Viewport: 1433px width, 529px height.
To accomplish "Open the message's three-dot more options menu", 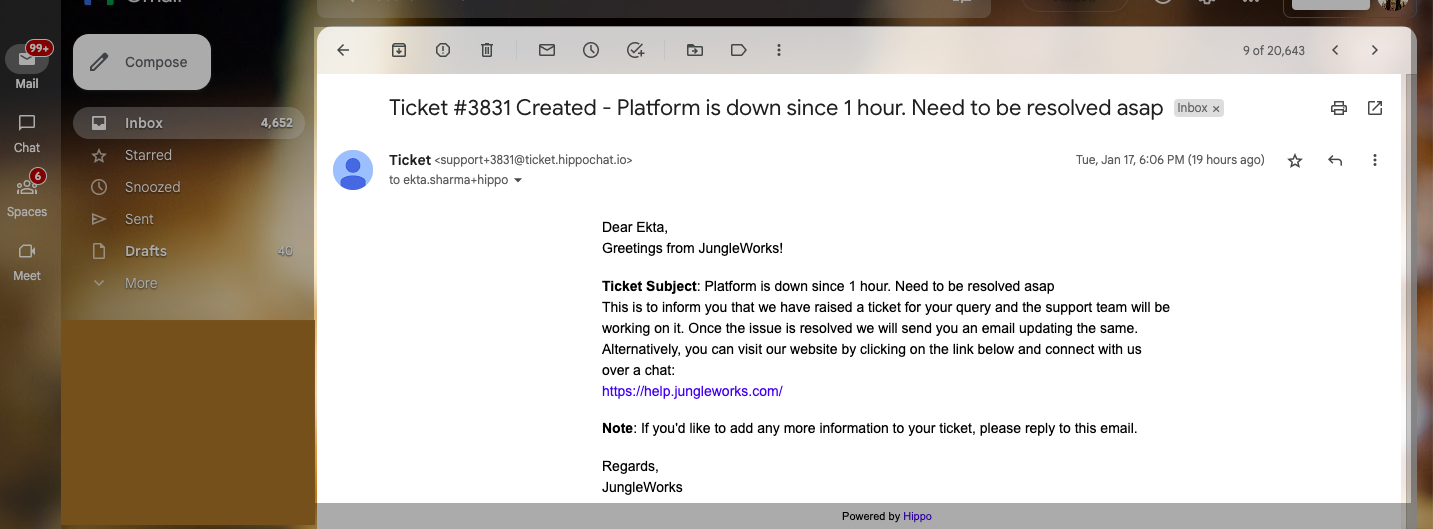I will [x=1375, y=160].
